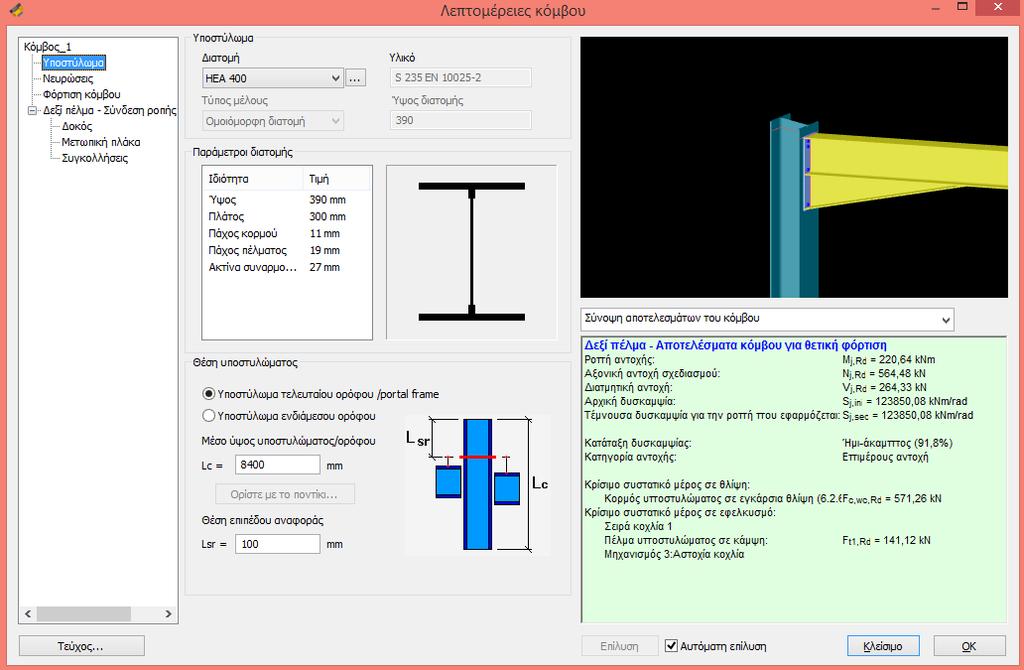1024x670 pixels.
Task: Maximize the Λεπτομέρειες κόμβου window
Action: coord(962,7)
